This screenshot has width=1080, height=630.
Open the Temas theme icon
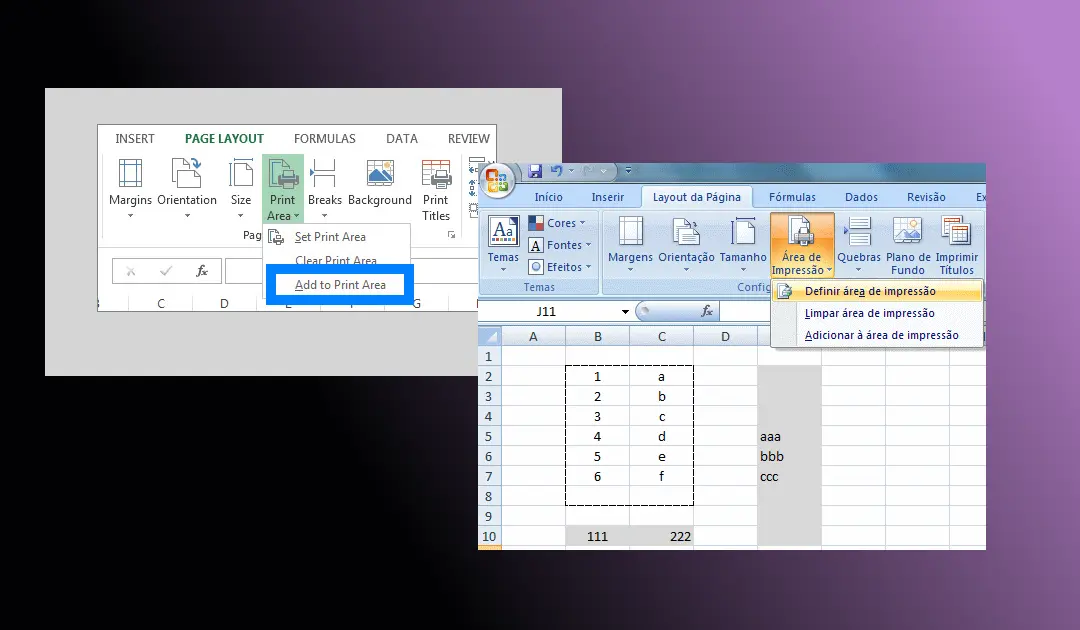[x=503, y=231]
